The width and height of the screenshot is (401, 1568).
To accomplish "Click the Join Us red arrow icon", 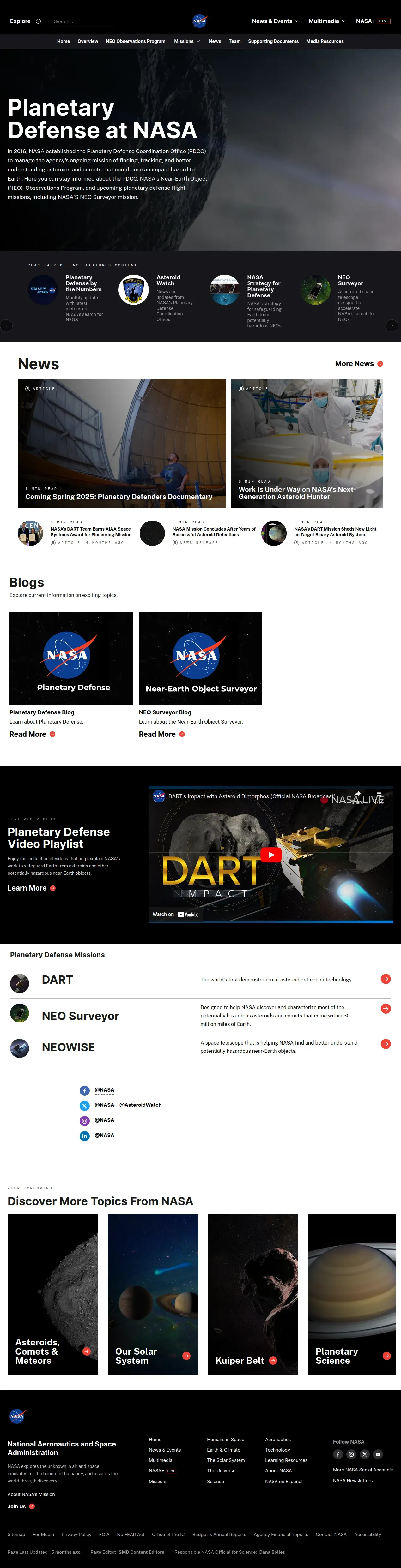I will pos(32,1506).
